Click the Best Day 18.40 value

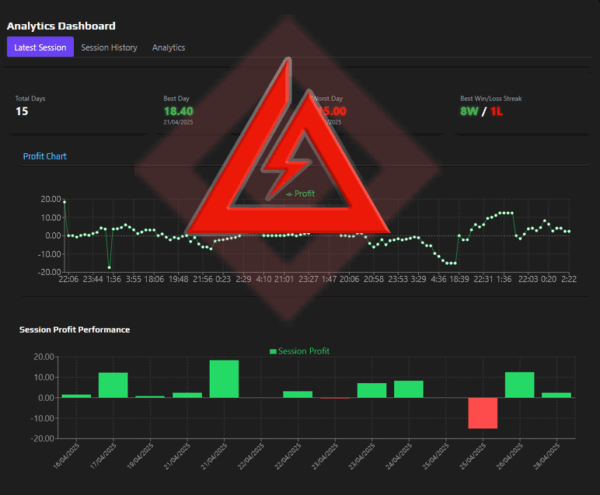(x=178, y=111)
